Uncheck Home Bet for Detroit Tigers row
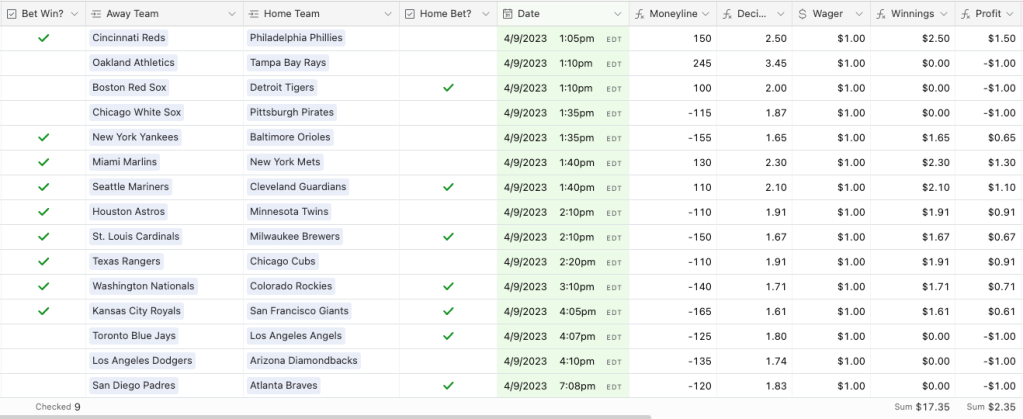Screen dimensions: 1023x419 click(448, 88)
